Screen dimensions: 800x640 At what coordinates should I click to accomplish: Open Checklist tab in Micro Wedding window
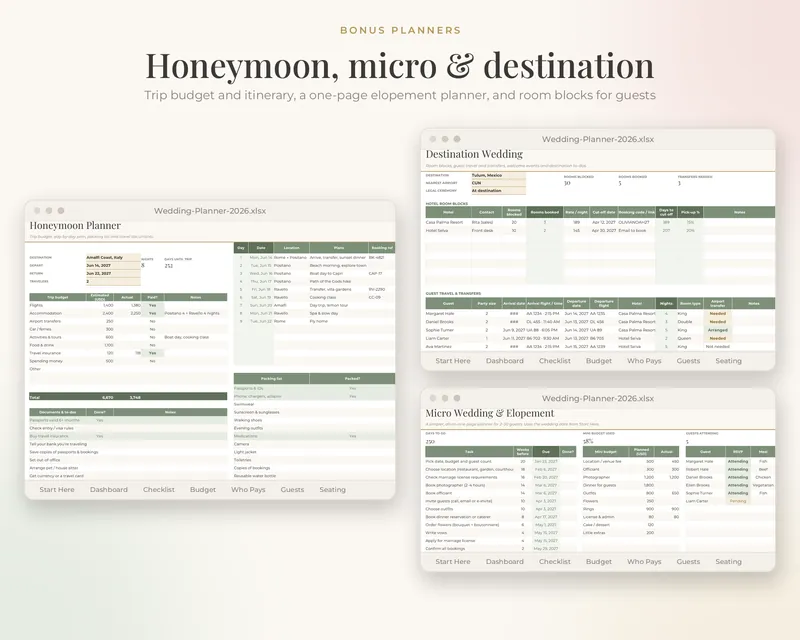[x=555, y=561]
